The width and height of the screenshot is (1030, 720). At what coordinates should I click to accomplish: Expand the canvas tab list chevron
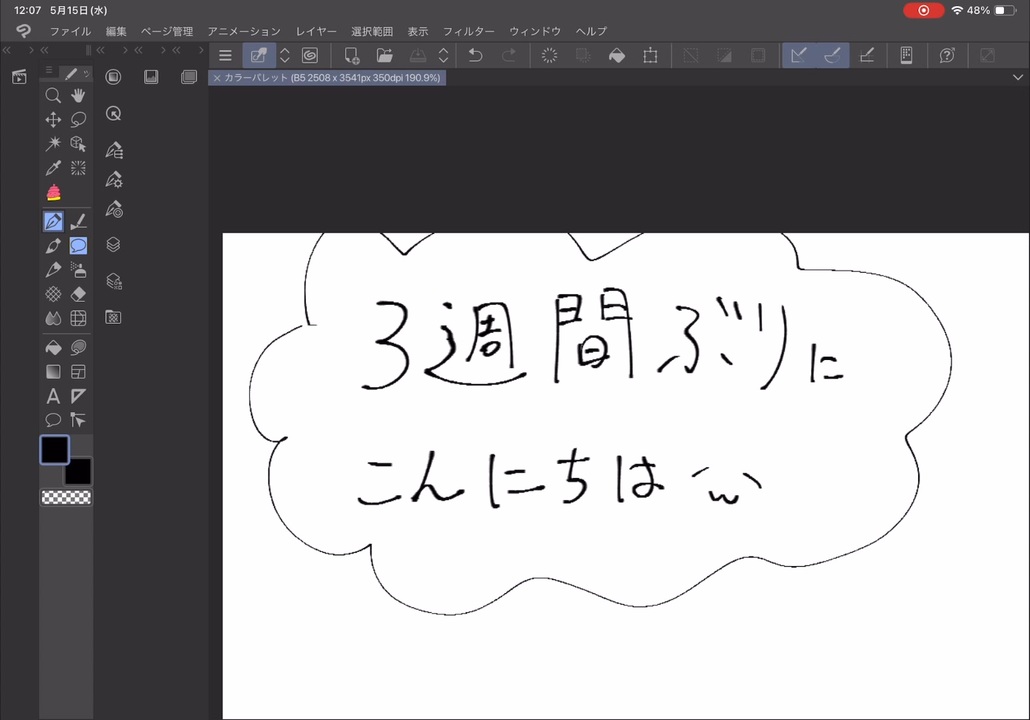pyautogui.click(x=1018, y=78)
